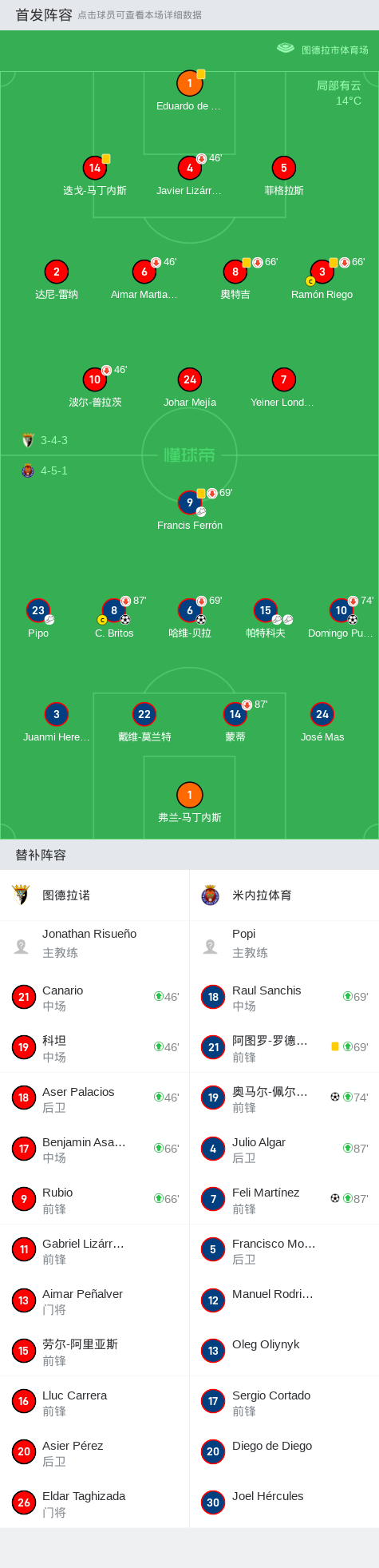379x1568 pixels.
Task: Select Ramón Riego number 3 captain badge
Action: click(x=322, y=272)
